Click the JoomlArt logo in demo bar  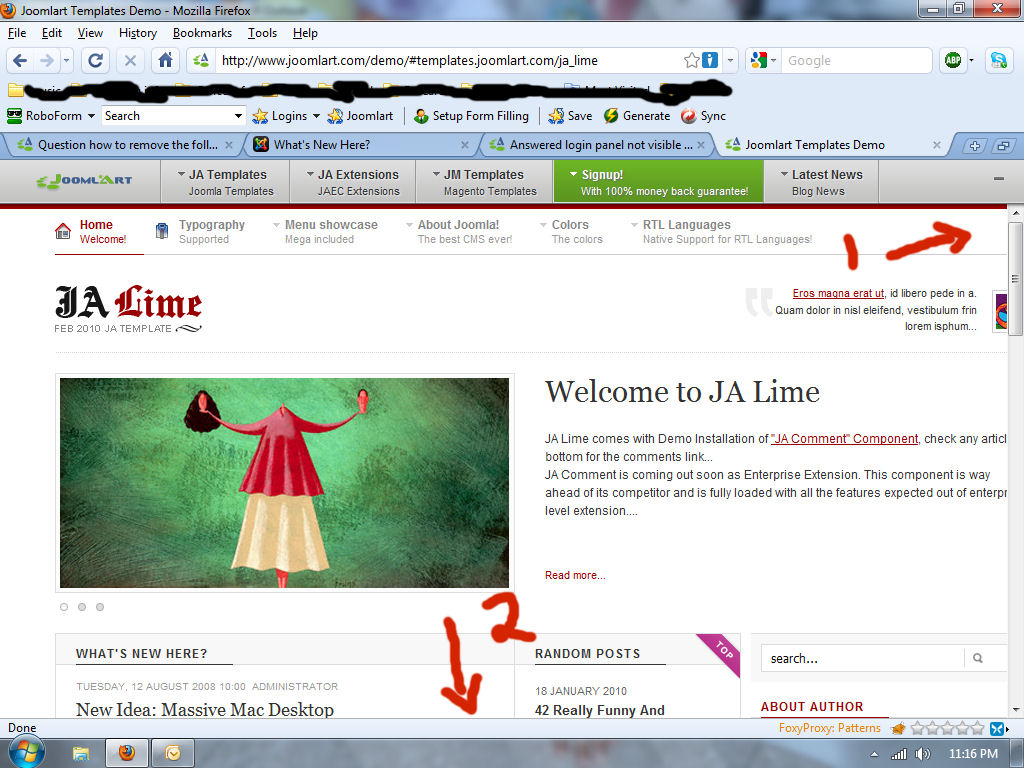click(x=84, y=181)
